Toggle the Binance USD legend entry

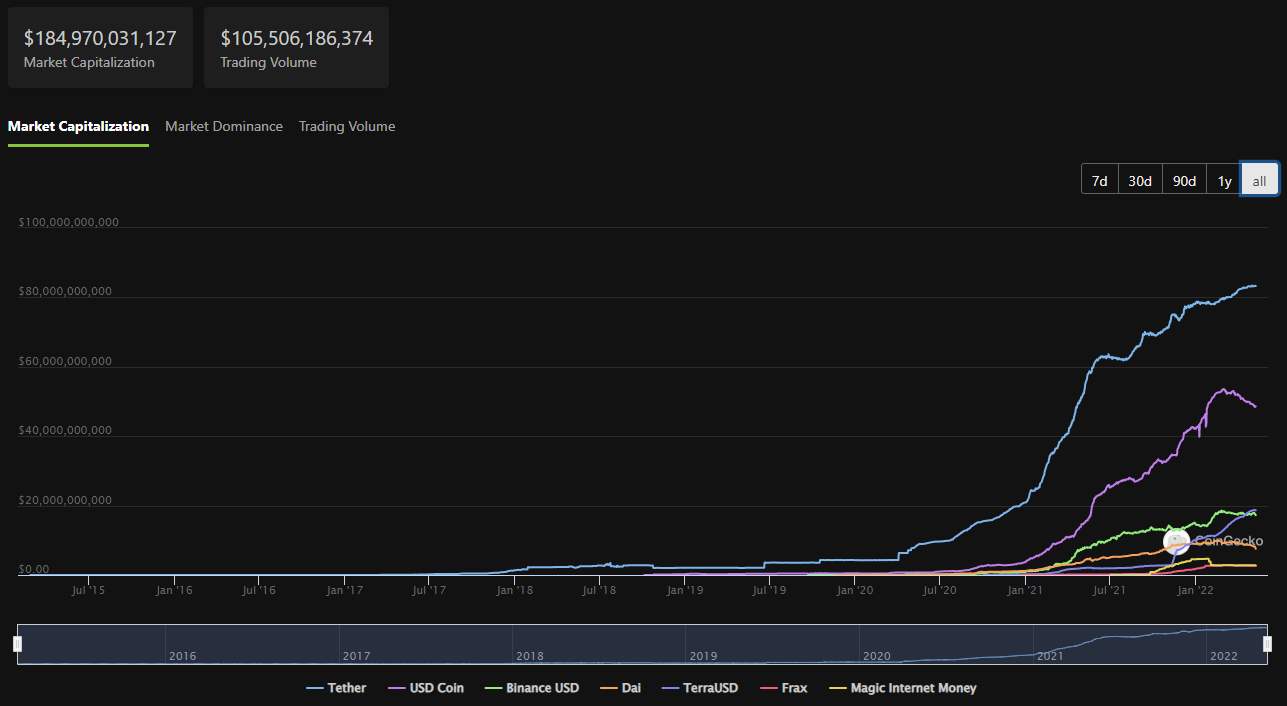(531, 688)
